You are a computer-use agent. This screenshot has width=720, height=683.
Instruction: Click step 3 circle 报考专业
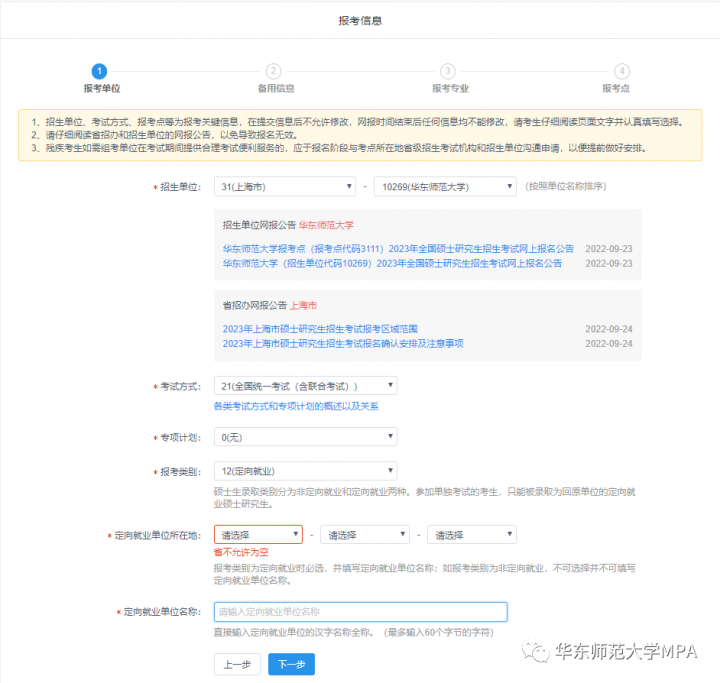[448, 71]
